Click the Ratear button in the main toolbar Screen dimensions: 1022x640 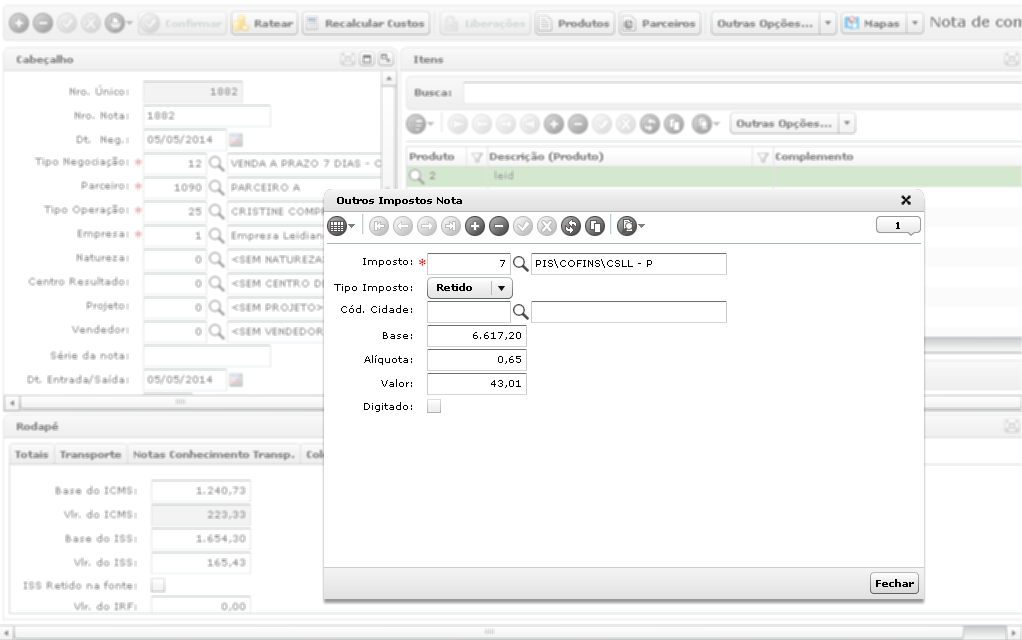[x=264, y=23]
